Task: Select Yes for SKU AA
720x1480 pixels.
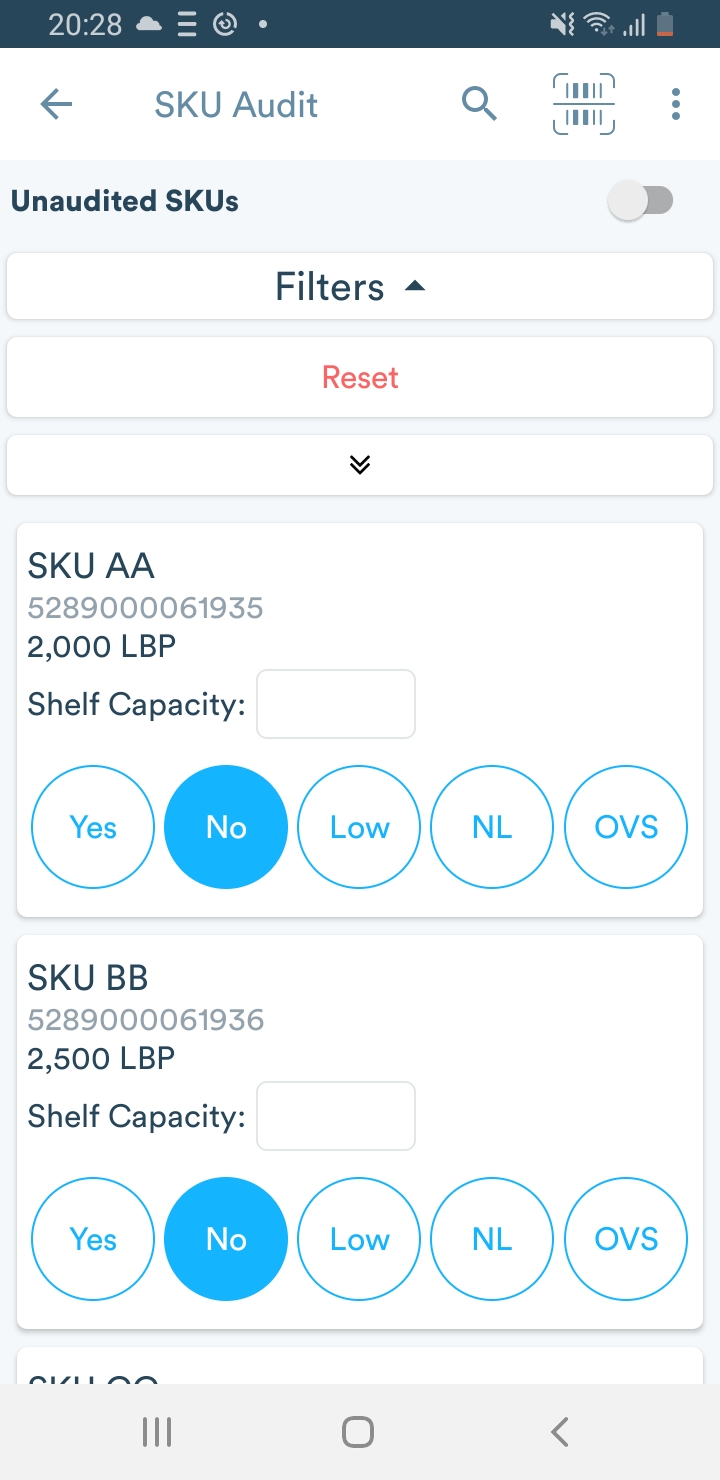Action: click(93, 827)
